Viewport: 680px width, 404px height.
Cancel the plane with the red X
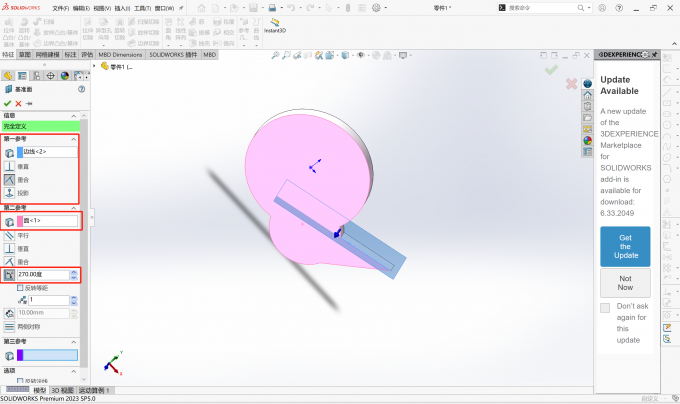pyautogui.click(x=18, y=104)
